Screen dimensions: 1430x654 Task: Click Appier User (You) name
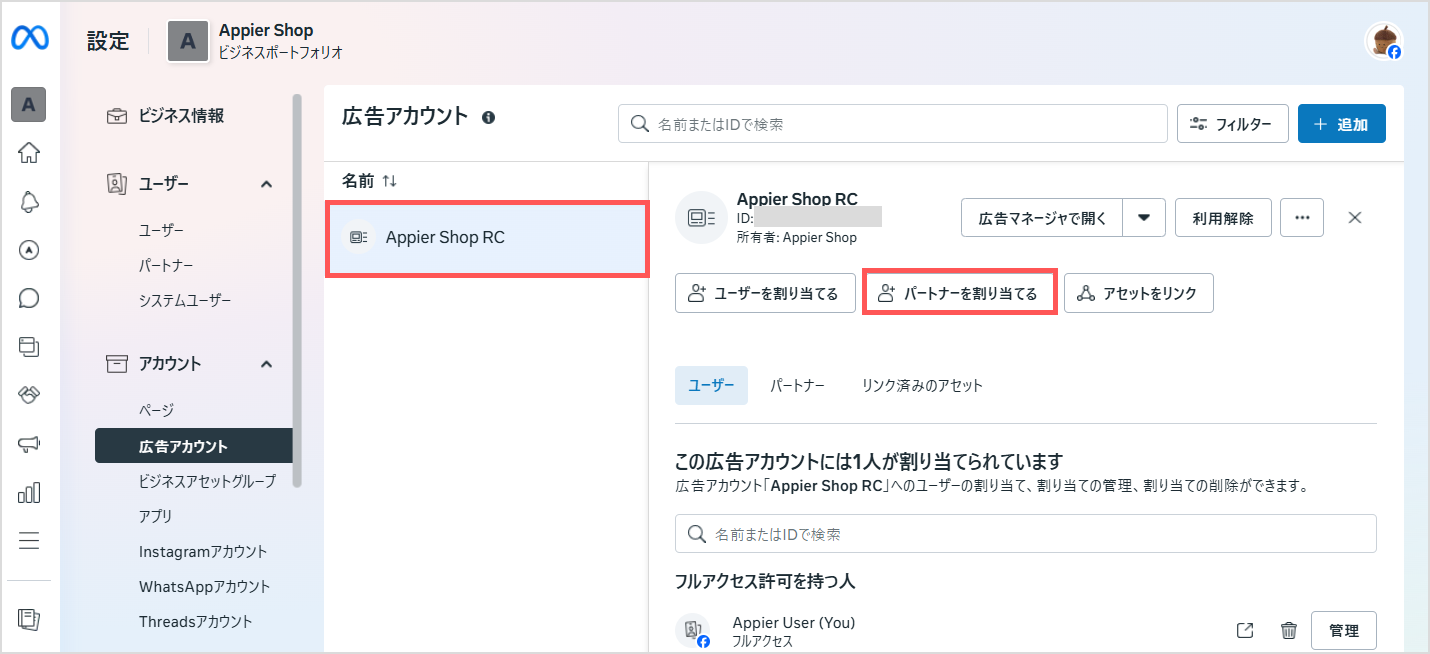[794, 622]
